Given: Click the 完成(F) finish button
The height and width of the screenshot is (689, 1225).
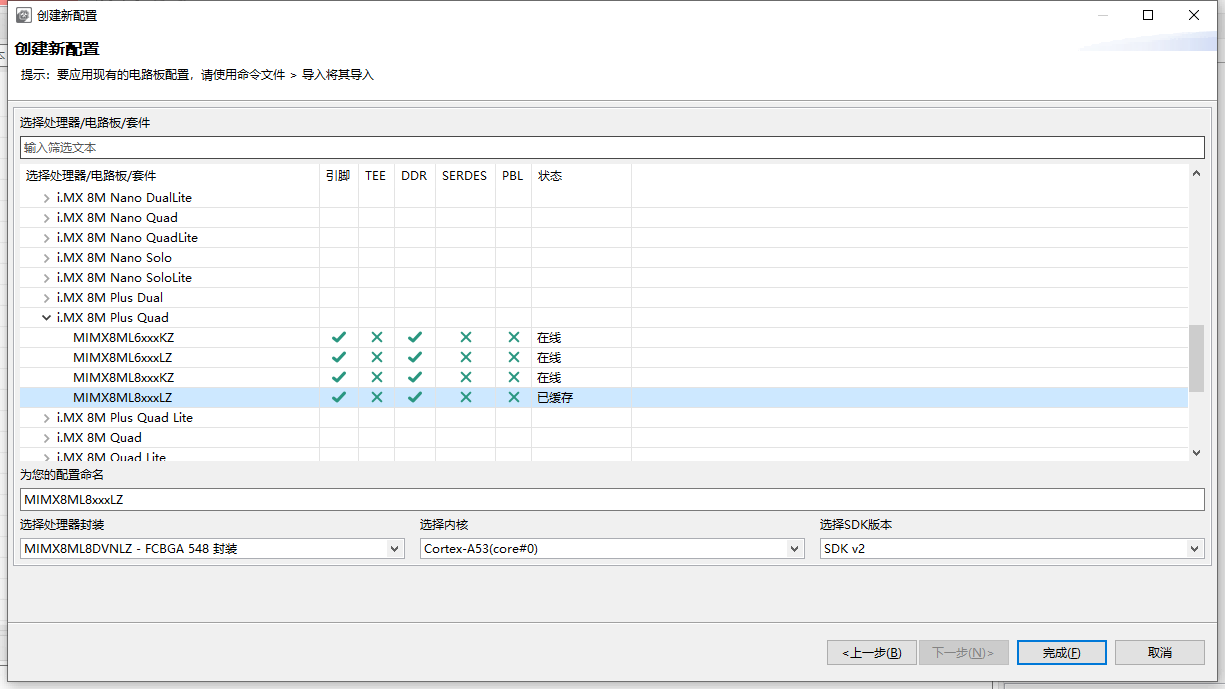Looking at the screenshot, I should coord(1061,652).
